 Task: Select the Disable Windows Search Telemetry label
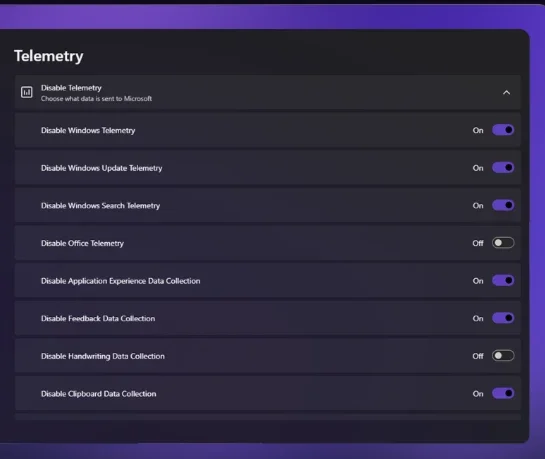point(100,206)
